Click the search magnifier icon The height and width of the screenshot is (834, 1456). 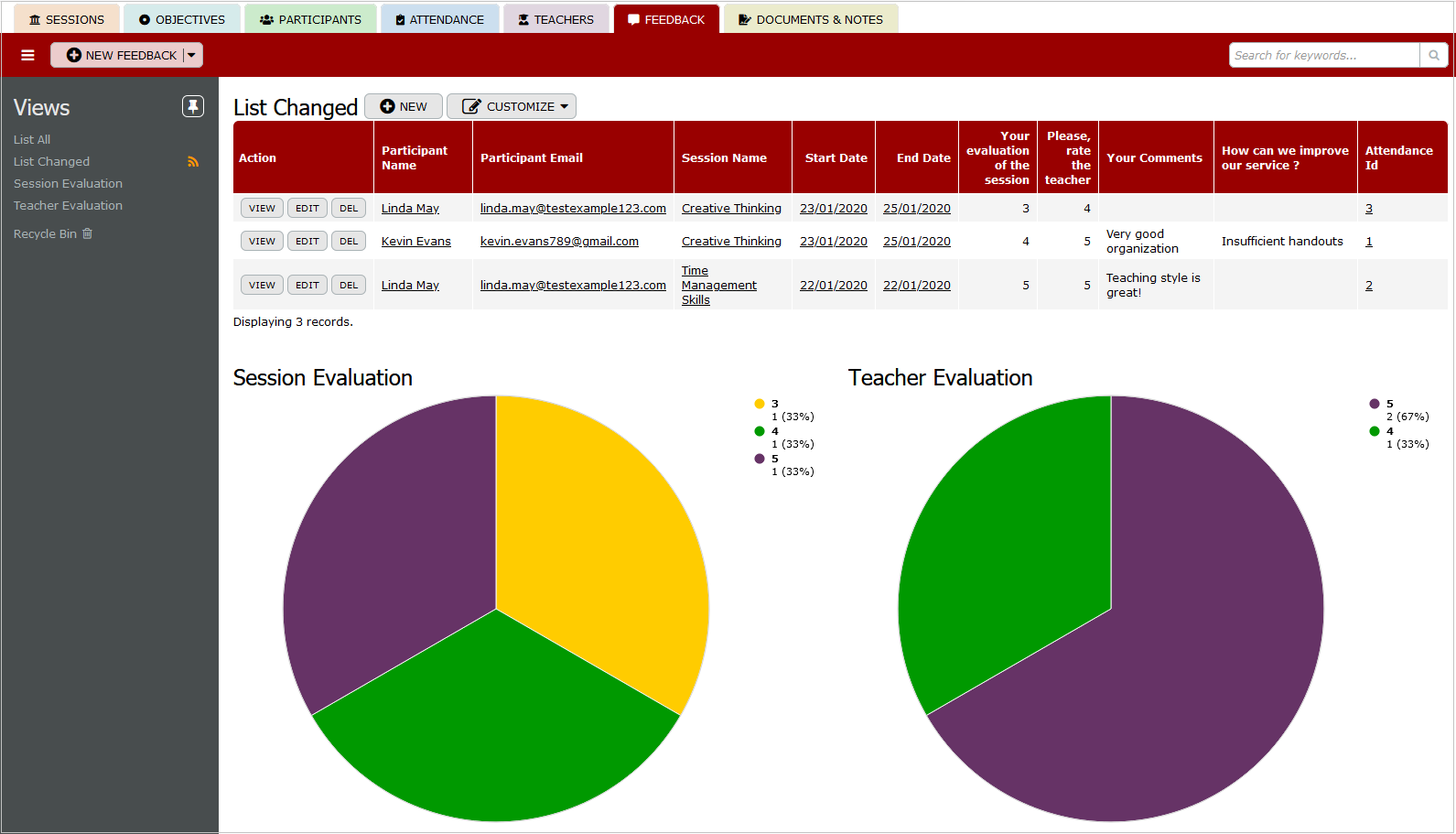tap(1433, 56)
